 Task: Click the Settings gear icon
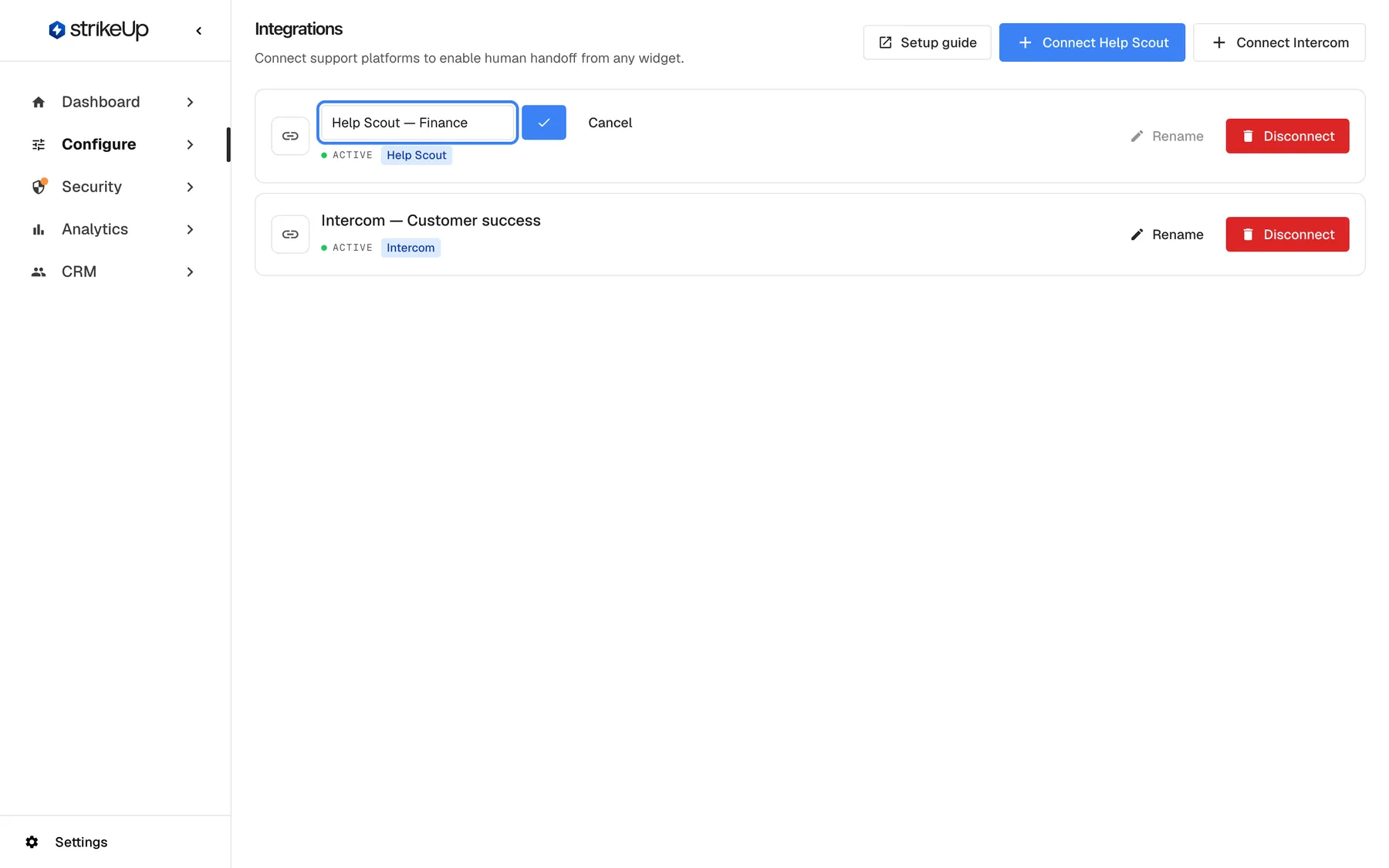point(32,842)
